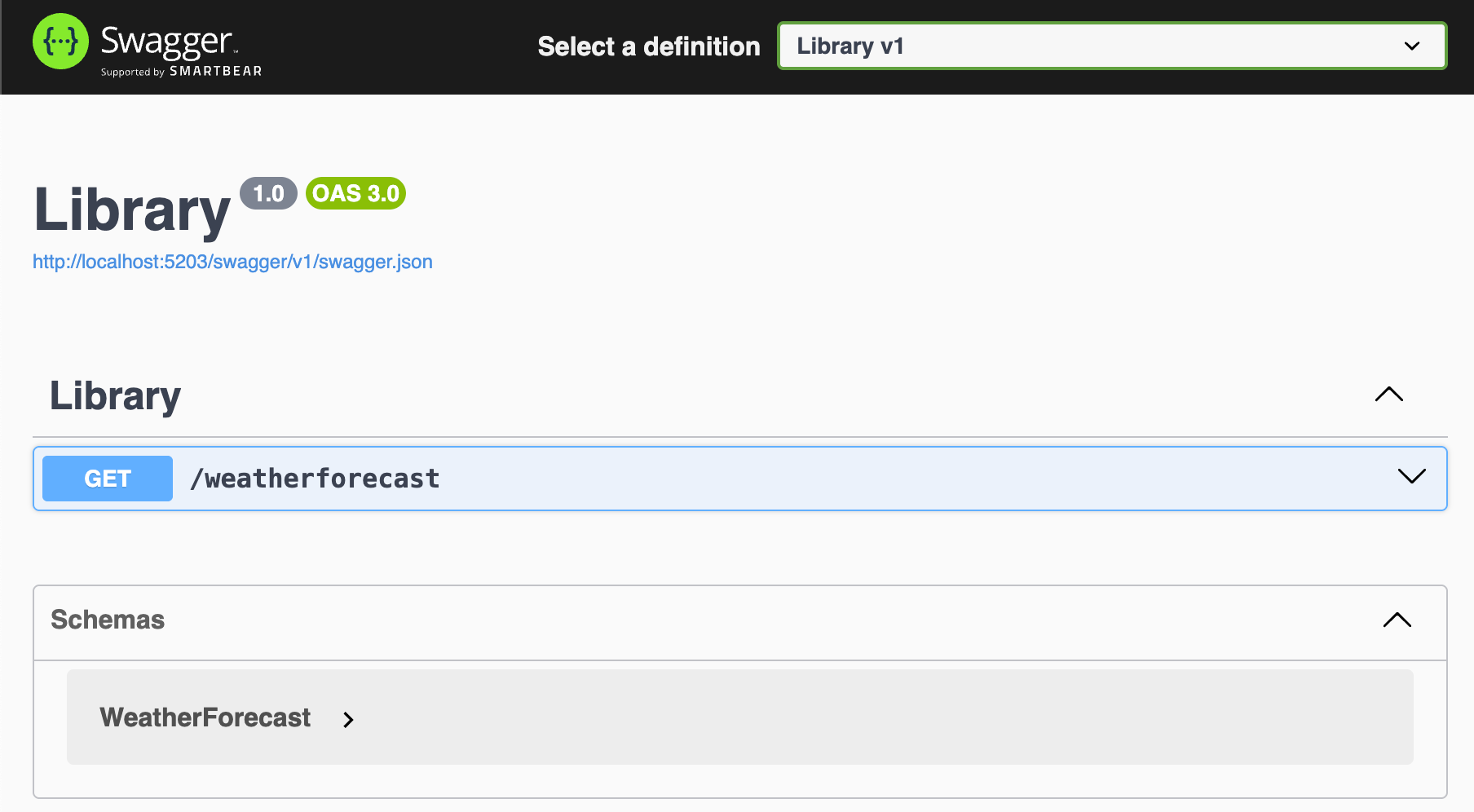
Task: Click the 'Supported by SMARTBEAR' text
Action: 181,72
